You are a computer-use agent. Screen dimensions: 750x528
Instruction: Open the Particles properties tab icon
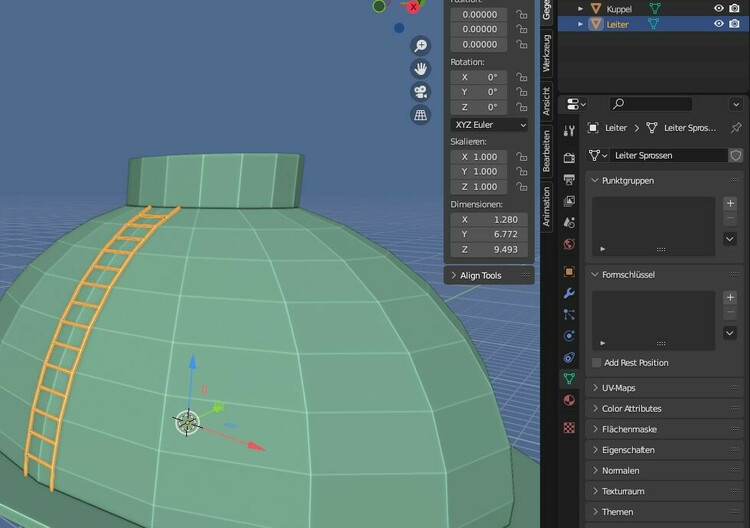point(569,314)
